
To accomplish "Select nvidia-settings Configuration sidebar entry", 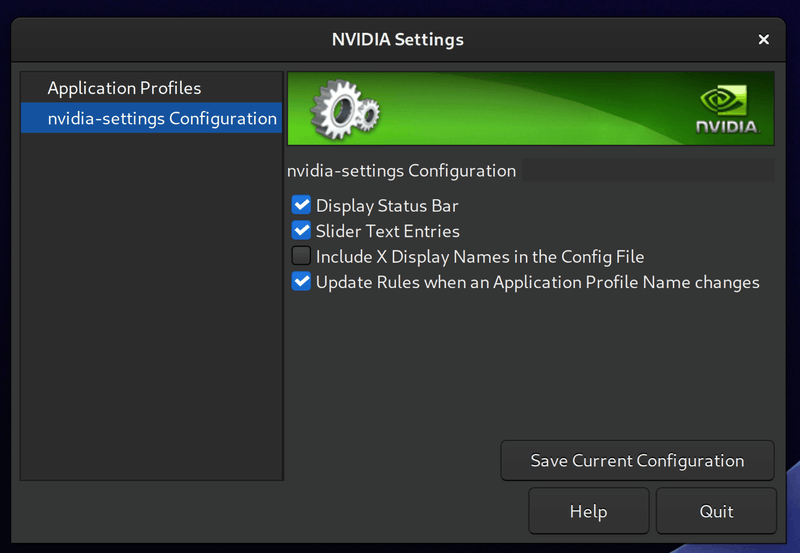I will tap(152, 118).
